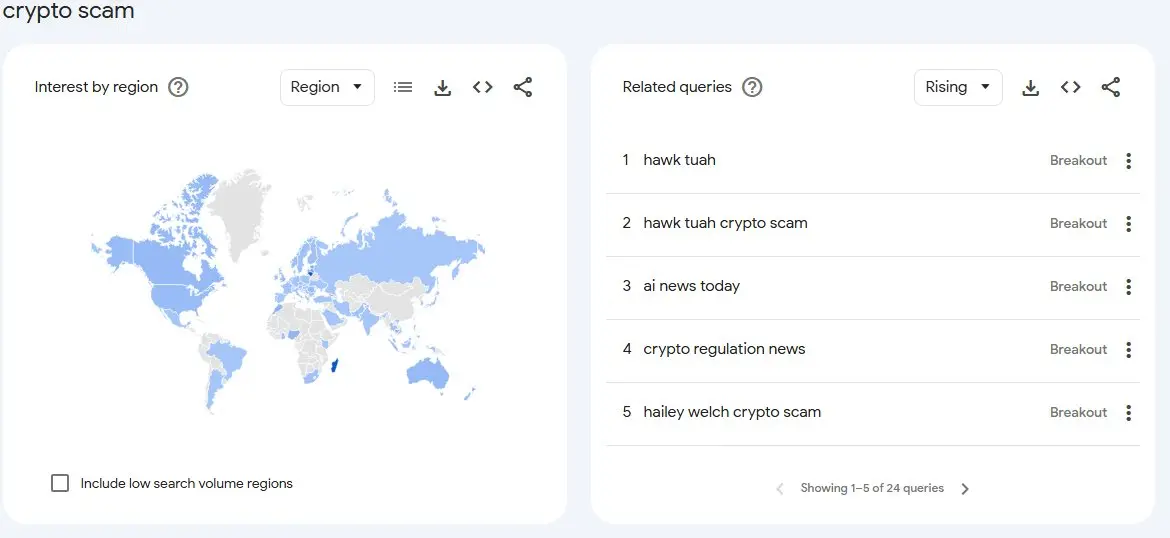Open help for Related queries
The height and width of the screenshot is (538, 1170).
pos(752,87)
